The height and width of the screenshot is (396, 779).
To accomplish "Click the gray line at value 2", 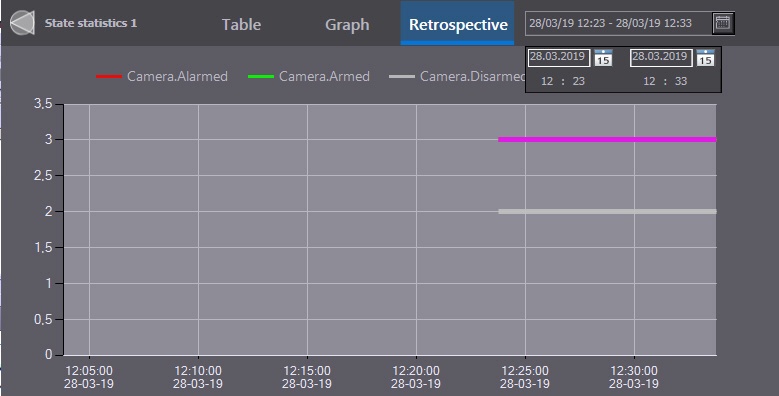I will point(607,212).
